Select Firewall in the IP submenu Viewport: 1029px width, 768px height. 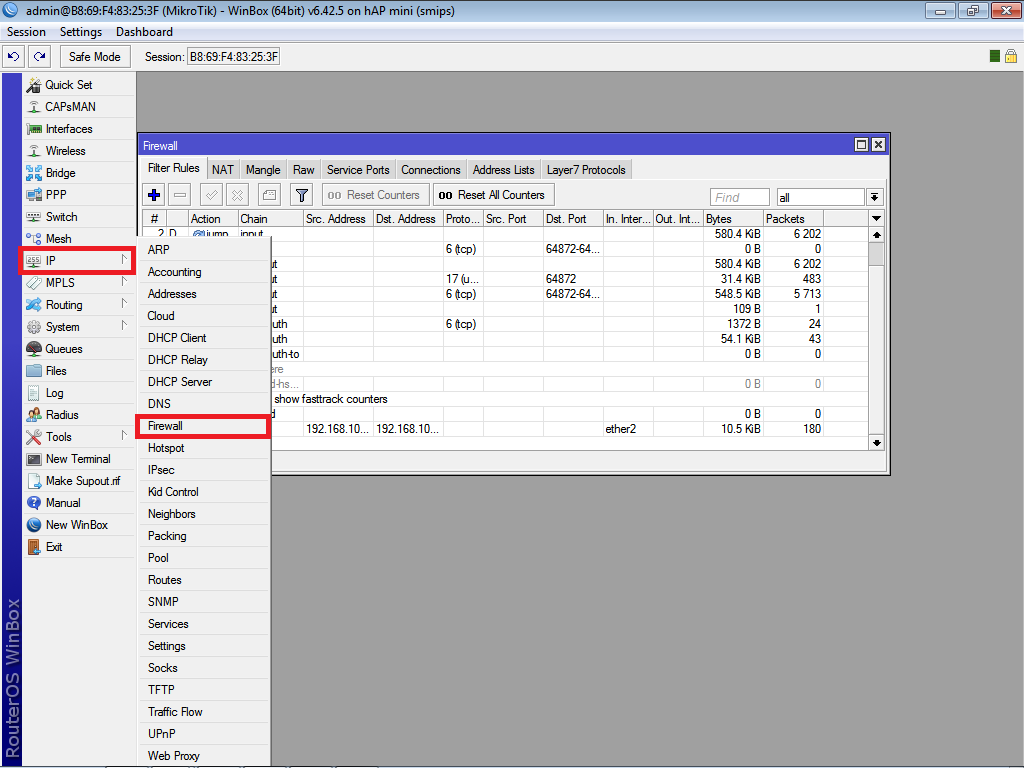pos(203,426)
